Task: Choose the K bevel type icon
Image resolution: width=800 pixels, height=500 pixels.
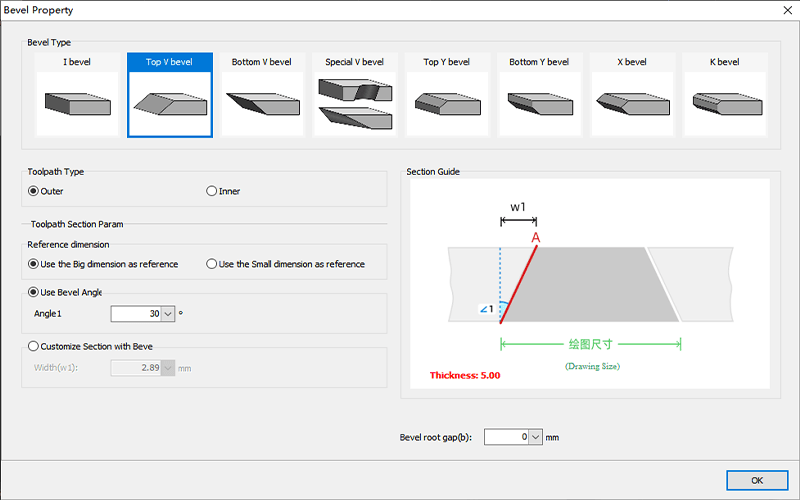Action: (724, 101)
